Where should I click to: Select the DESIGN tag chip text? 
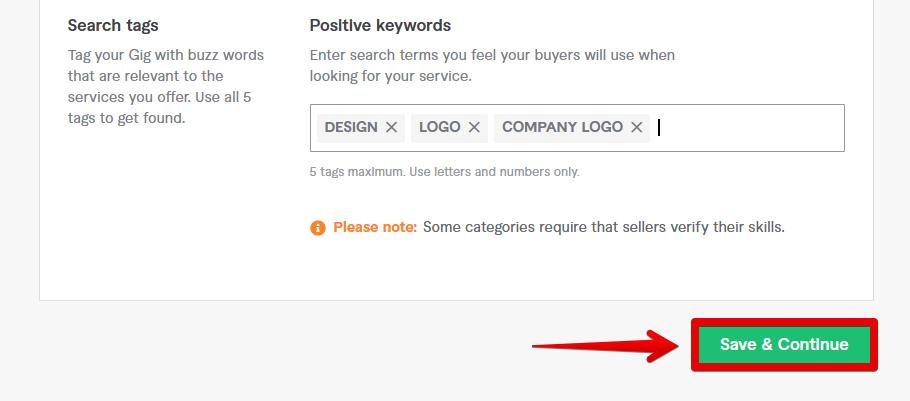click(351, 127)
